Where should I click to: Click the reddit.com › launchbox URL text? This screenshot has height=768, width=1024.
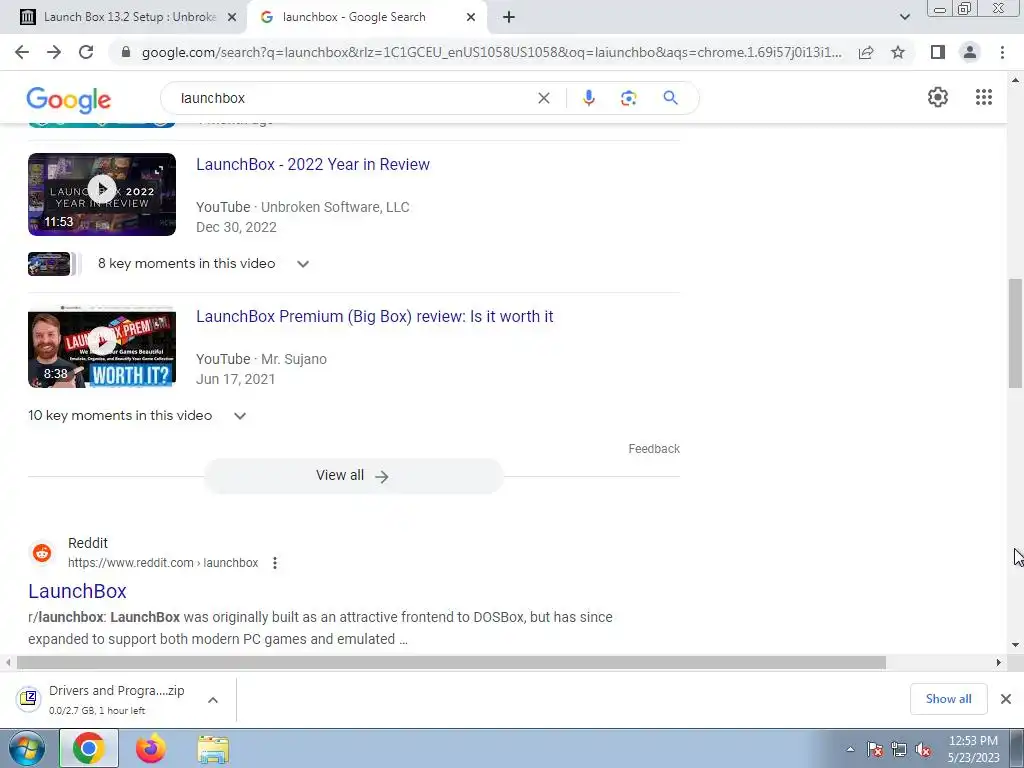pyautogui.click(x=163, y=563)
